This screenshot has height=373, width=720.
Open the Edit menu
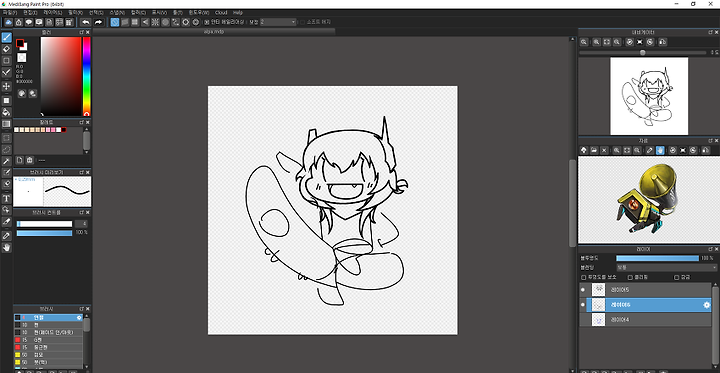click(x=30, y=13)
